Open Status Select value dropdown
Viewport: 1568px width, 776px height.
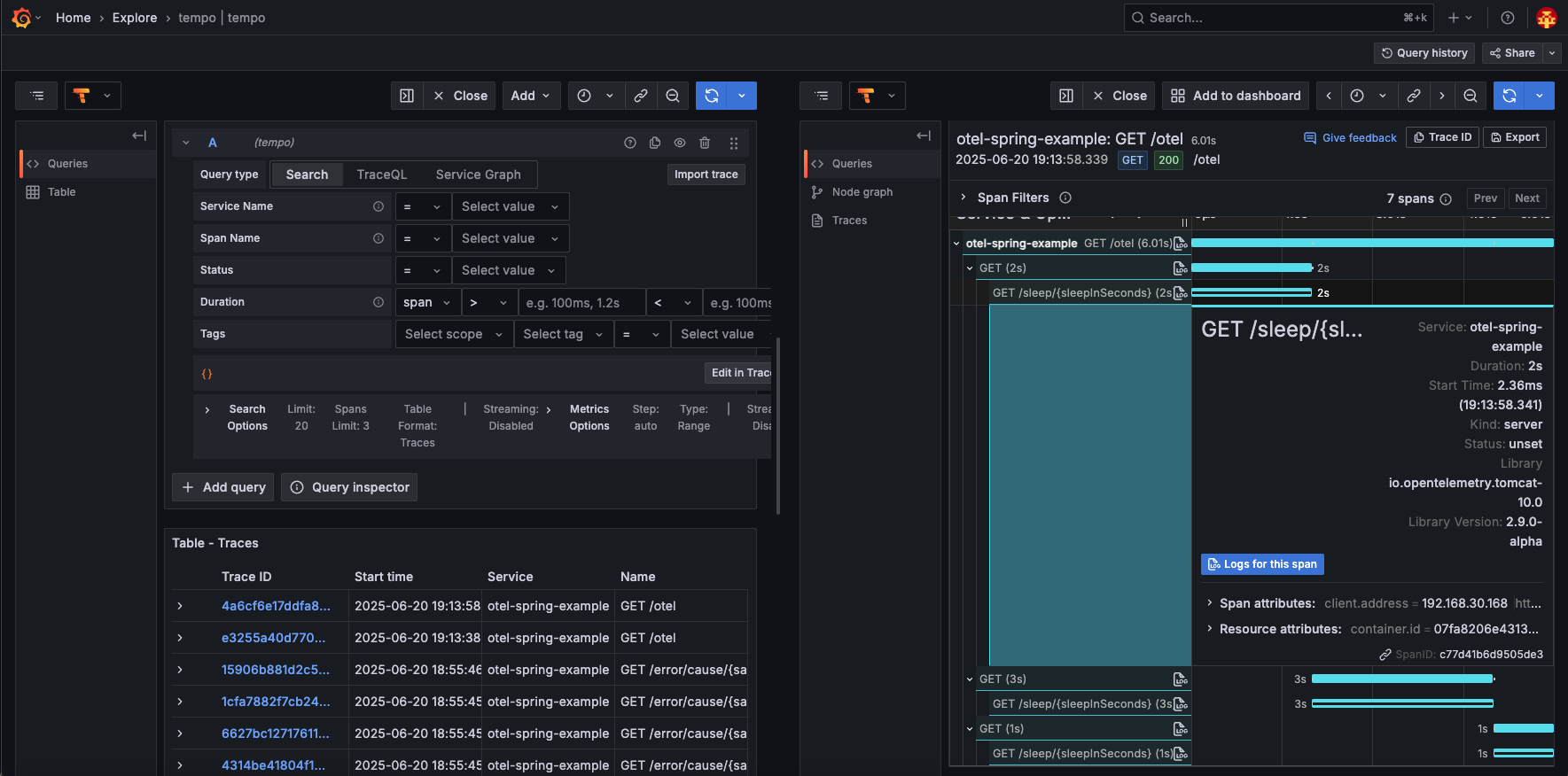coord(509,270)
